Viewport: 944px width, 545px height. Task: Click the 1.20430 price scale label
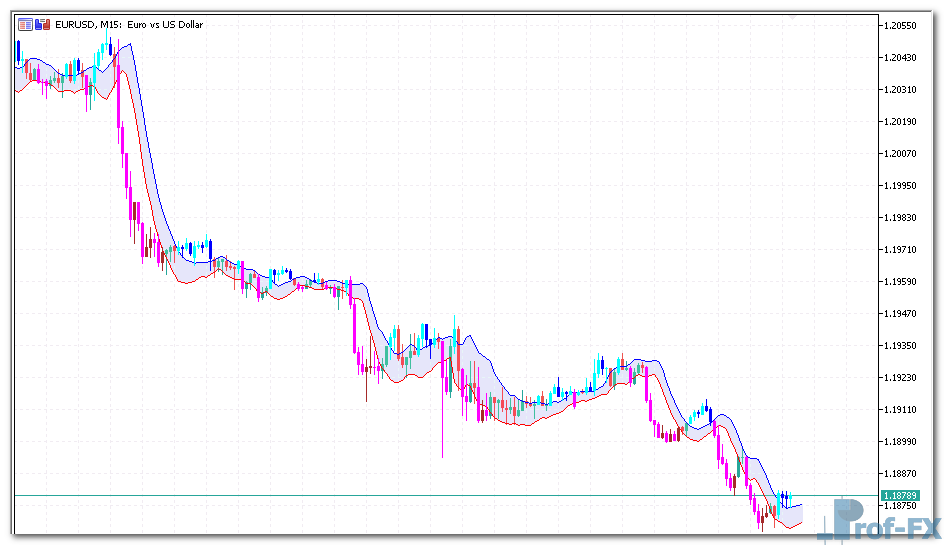point(900,57)
